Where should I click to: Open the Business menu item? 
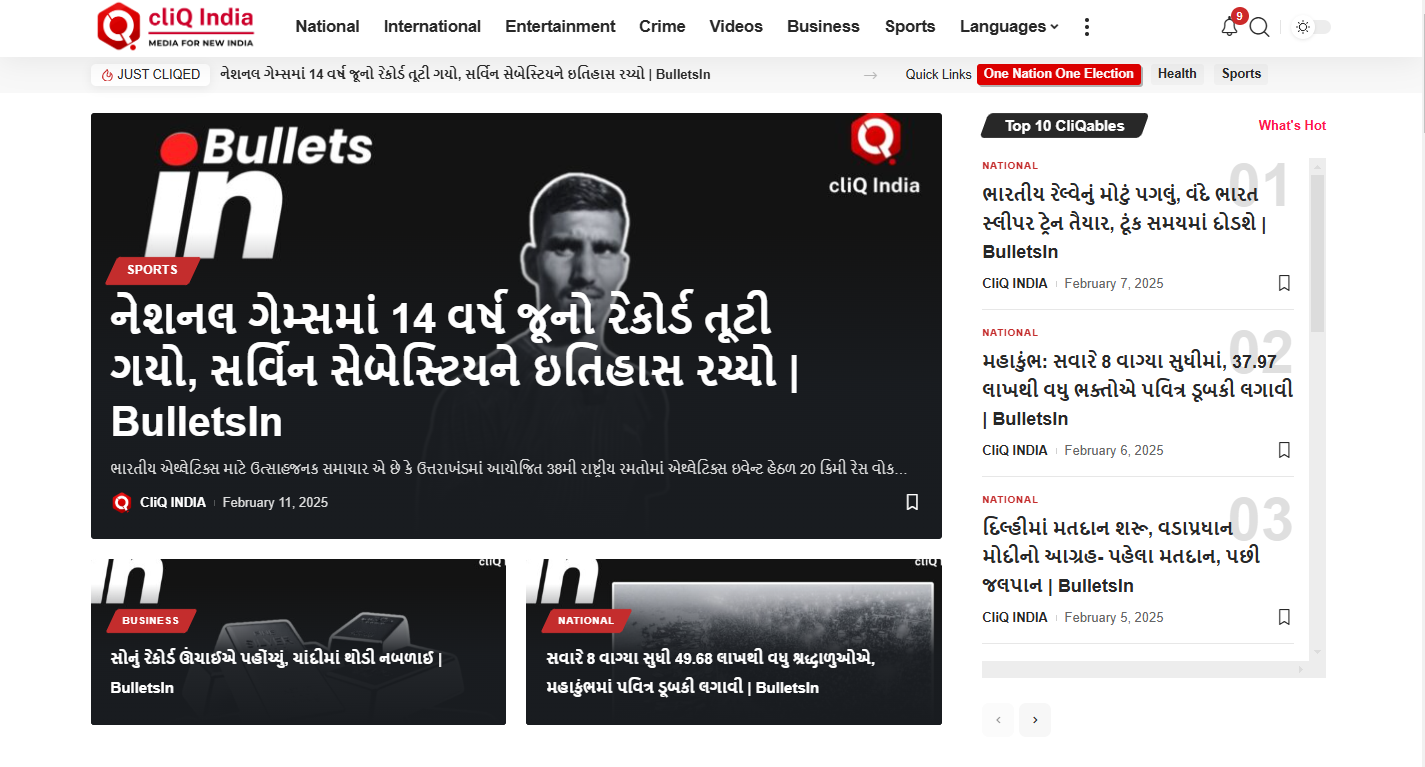point(823,27)
